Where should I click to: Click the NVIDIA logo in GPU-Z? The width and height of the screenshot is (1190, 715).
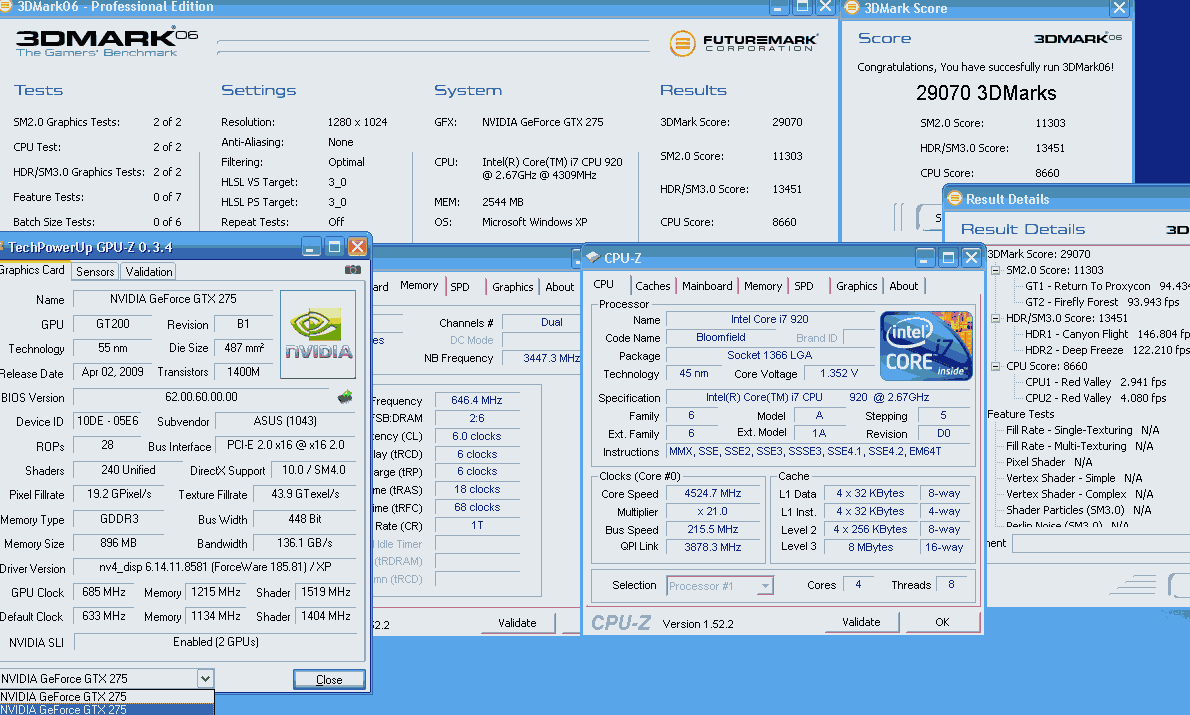point(318,334)
